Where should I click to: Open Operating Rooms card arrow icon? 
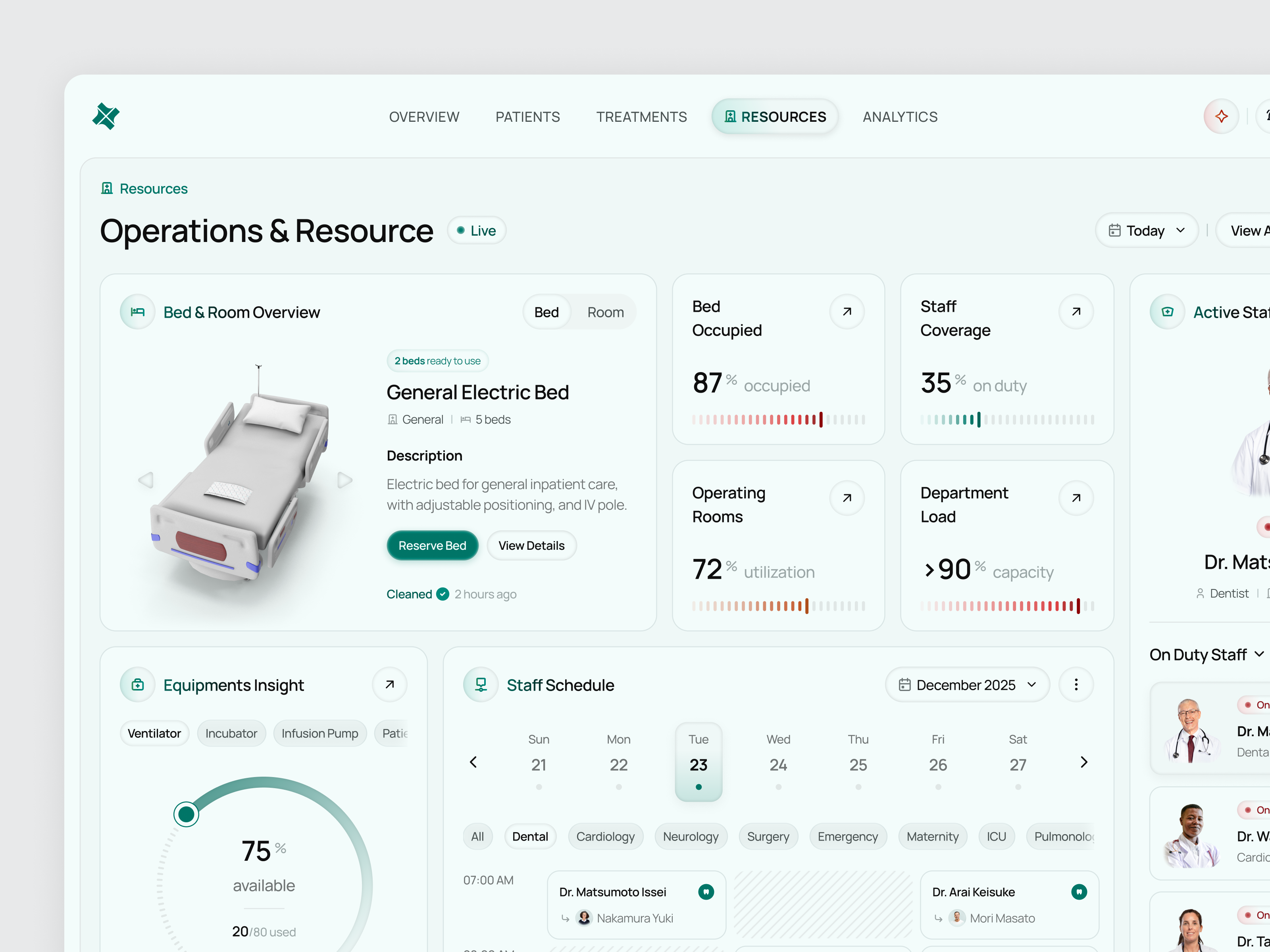point(847,497)
